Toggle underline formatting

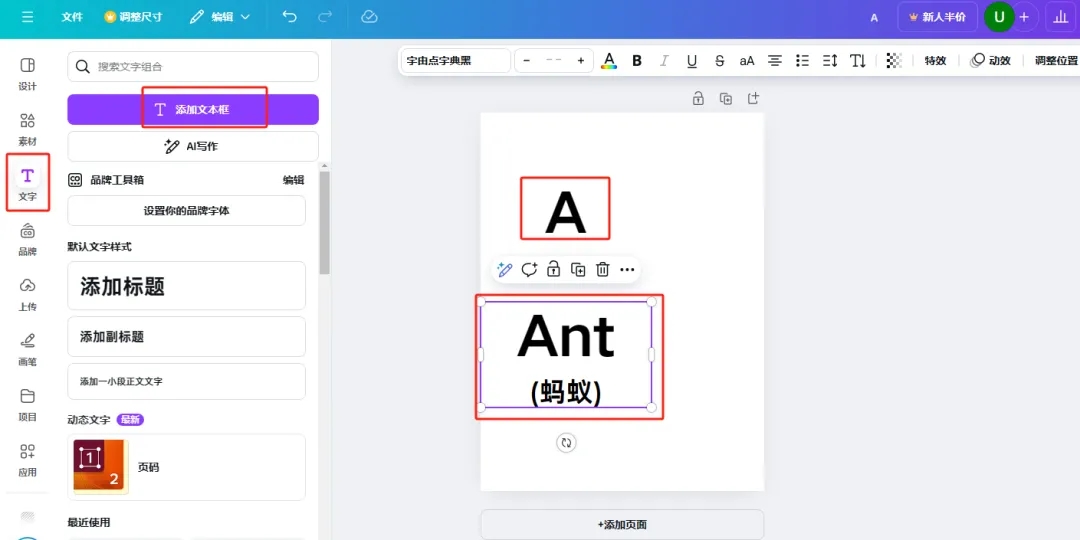692,61
